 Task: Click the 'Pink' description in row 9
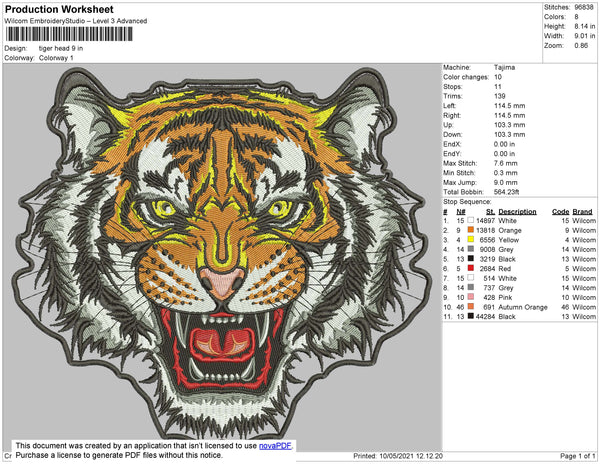click(505, 298)
